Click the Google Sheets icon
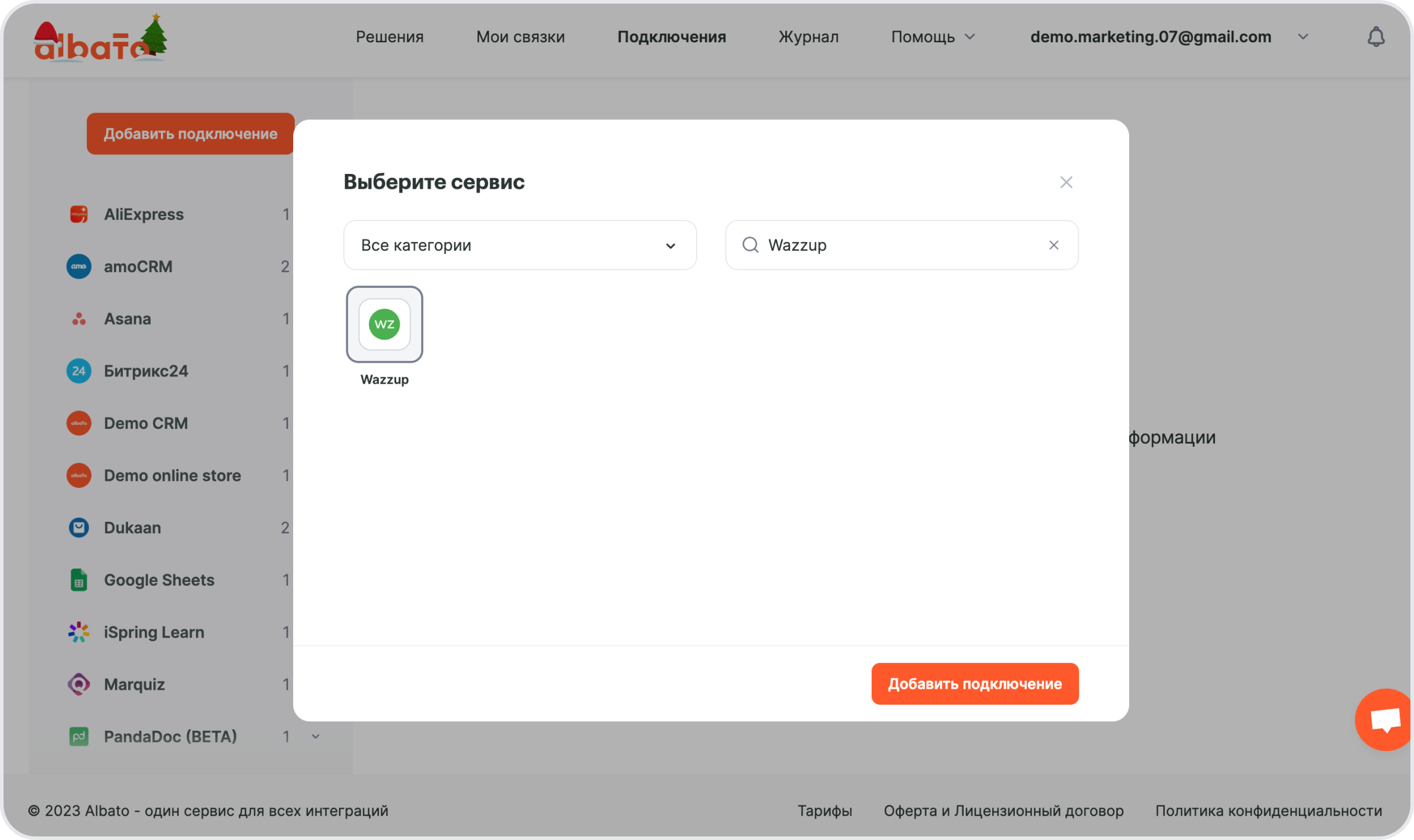 pyautogui.click(x=79, y=580)
